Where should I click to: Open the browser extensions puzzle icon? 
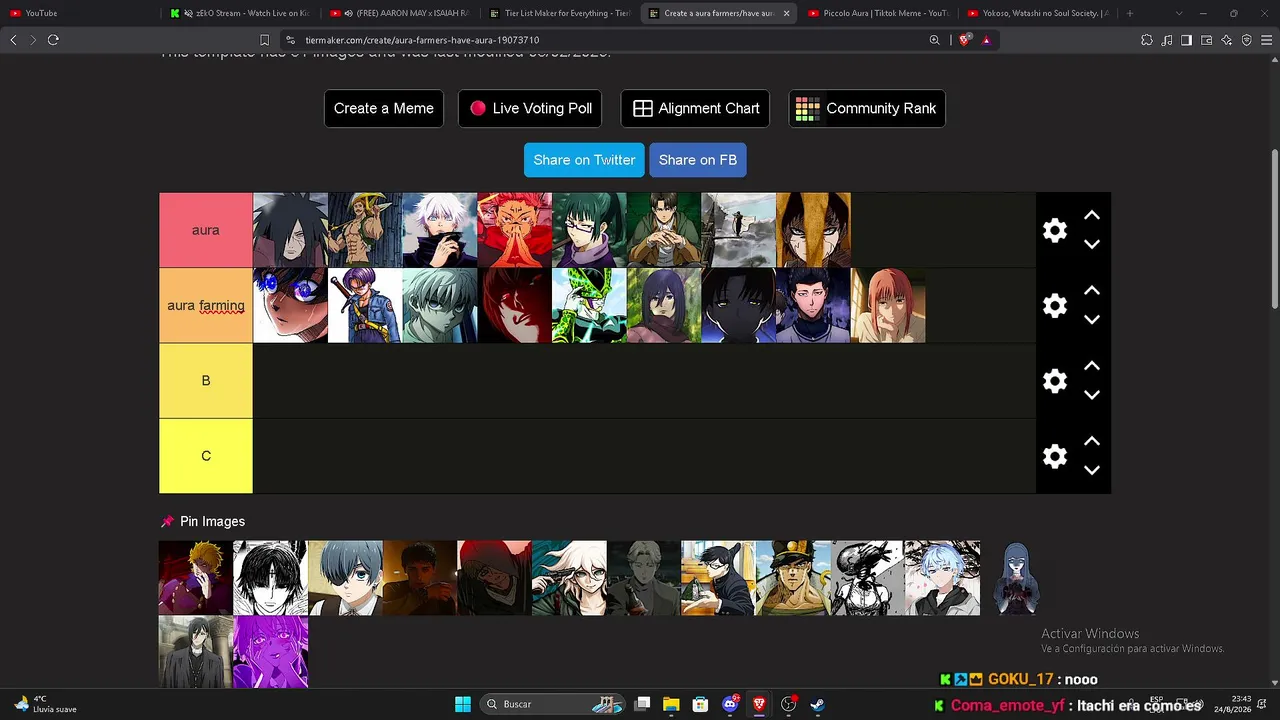pos(1146,40)
